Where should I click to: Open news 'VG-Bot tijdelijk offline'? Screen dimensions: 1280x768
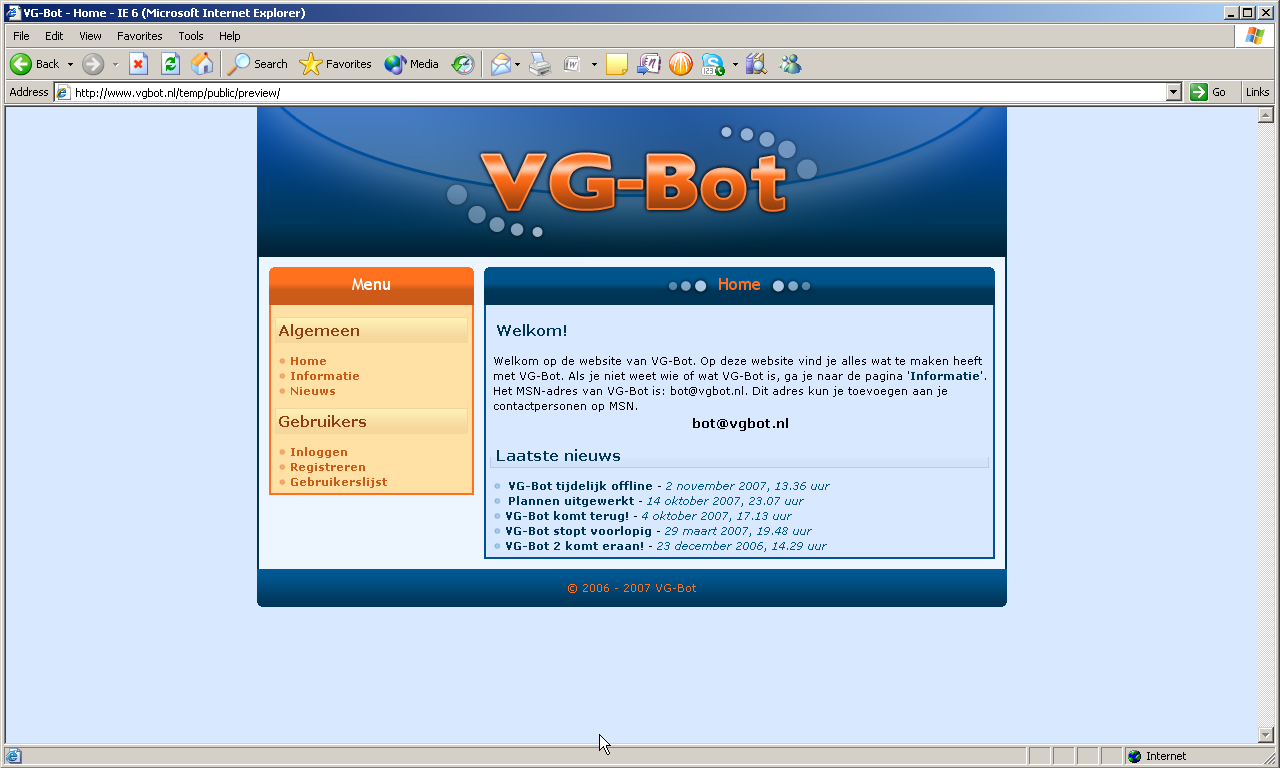580,486
